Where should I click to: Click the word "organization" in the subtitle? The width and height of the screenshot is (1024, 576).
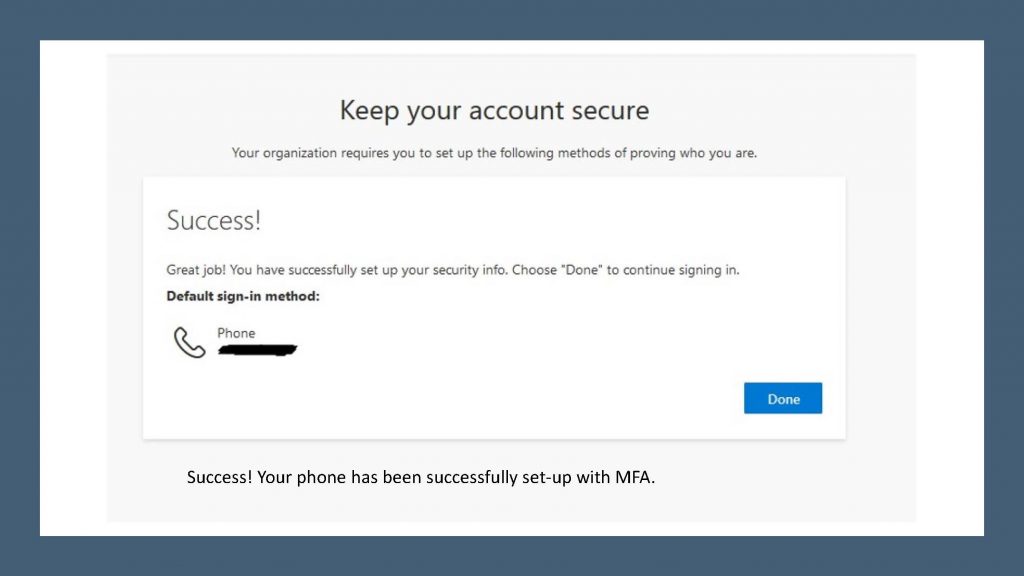point(300,153)
